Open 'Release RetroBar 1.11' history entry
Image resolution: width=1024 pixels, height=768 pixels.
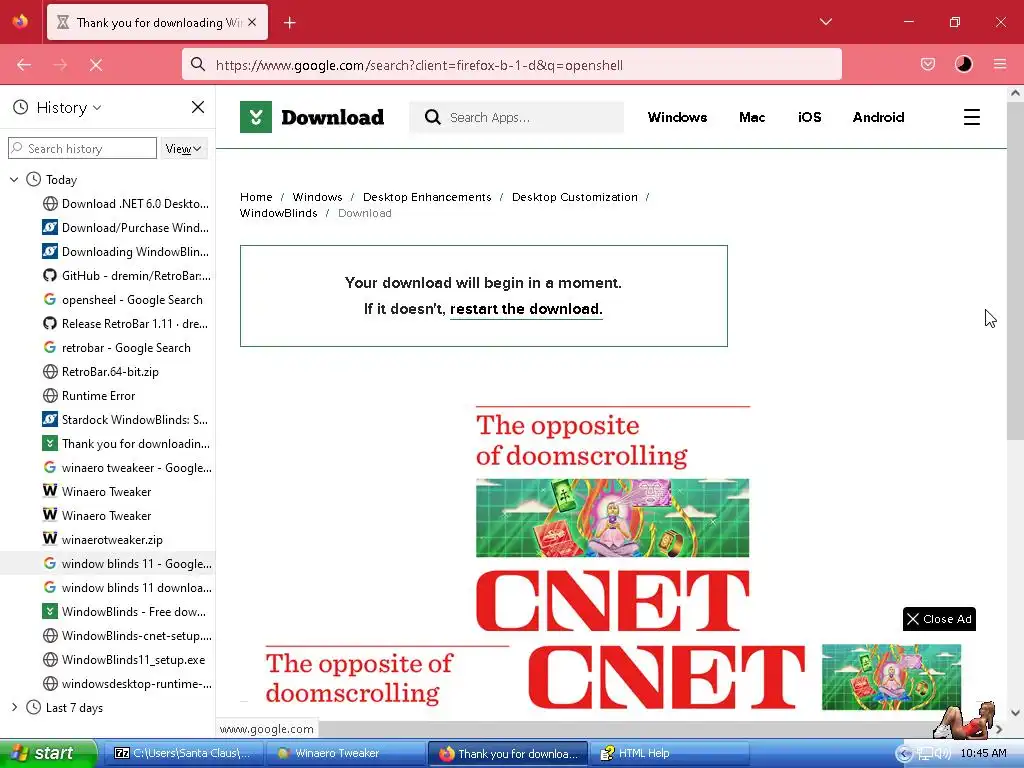(x=127, y=324)
